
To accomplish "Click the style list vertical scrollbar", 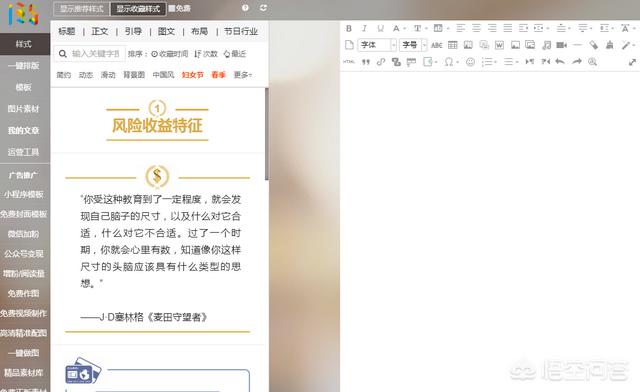I will coord(267,134).
